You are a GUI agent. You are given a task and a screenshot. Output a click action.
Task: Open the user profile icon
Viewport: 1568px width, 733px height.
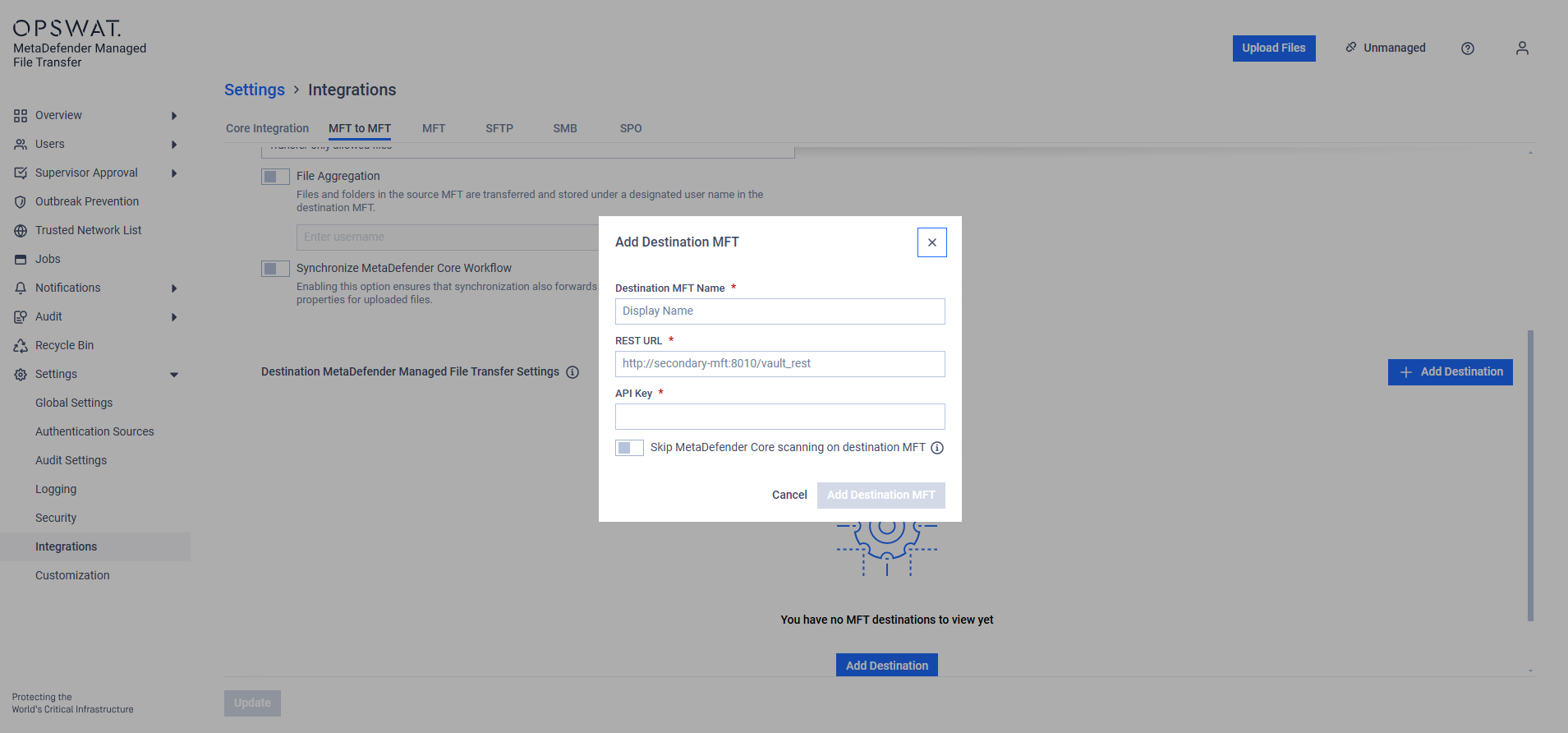point(1522,48)
